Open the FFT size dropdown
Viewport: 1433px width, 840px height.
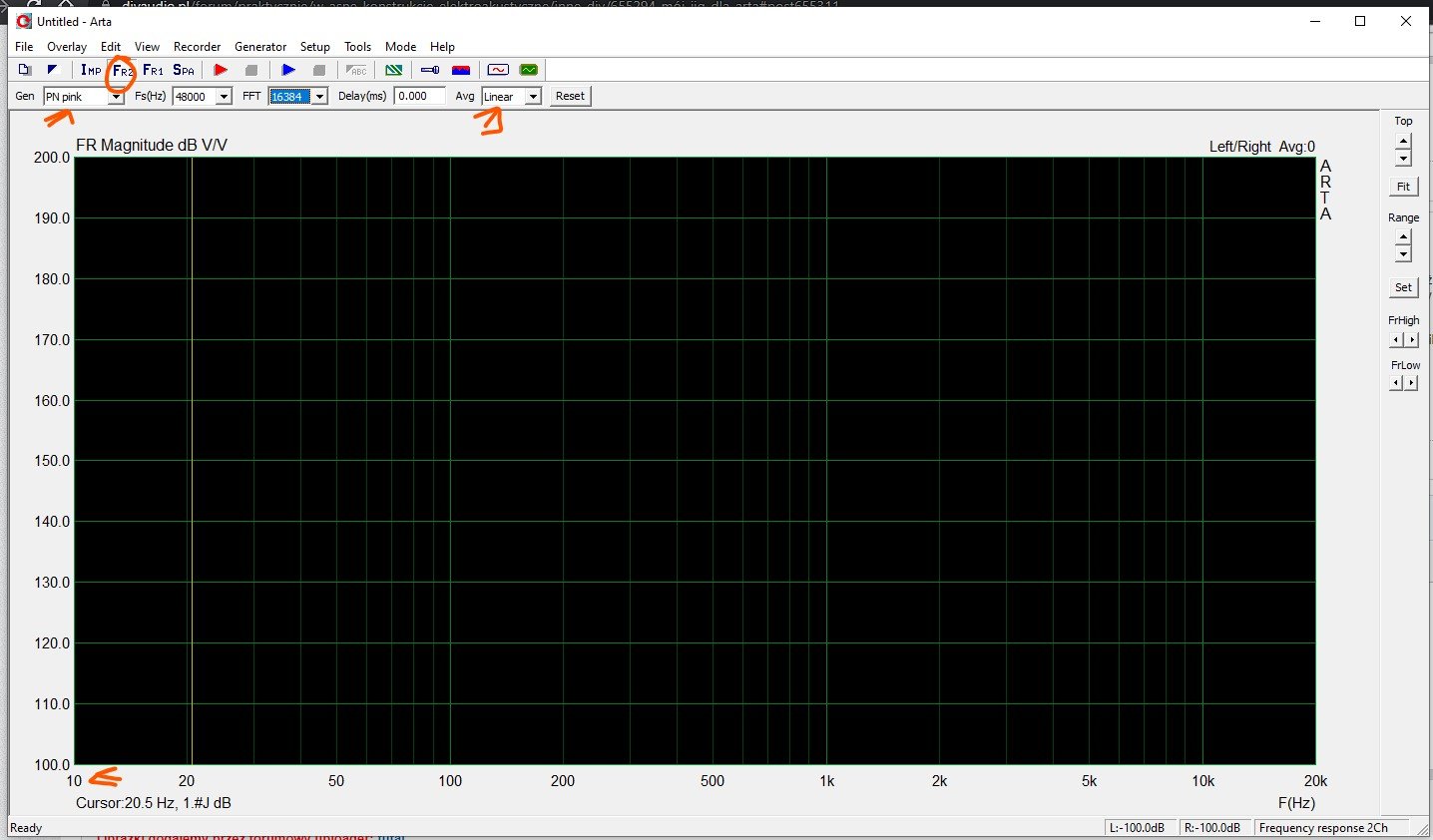coord(319,97)
